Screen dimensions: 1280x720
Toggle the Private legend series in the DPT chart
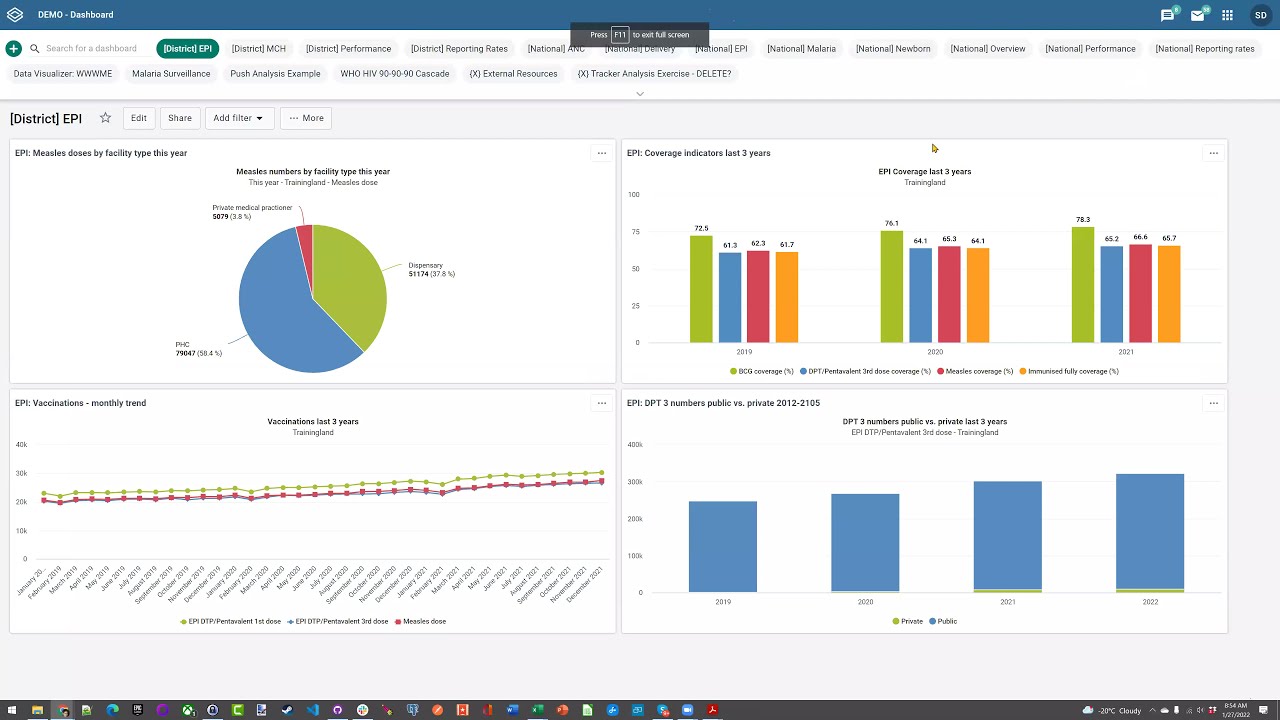(907, 621)
